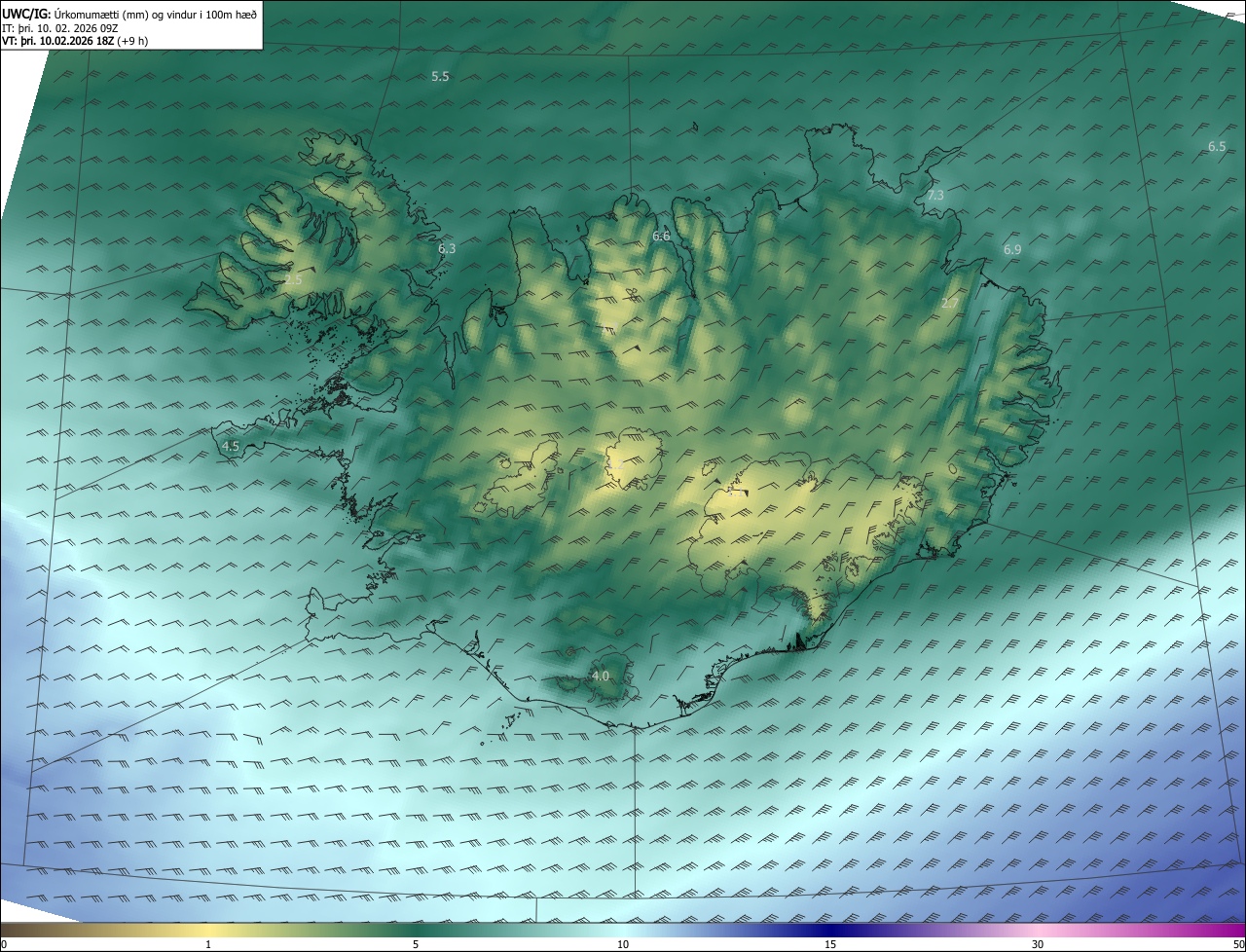Click the 2.7 value label on the map
The height and width of the screenshot is (952, 1246).
pos(950,304)
